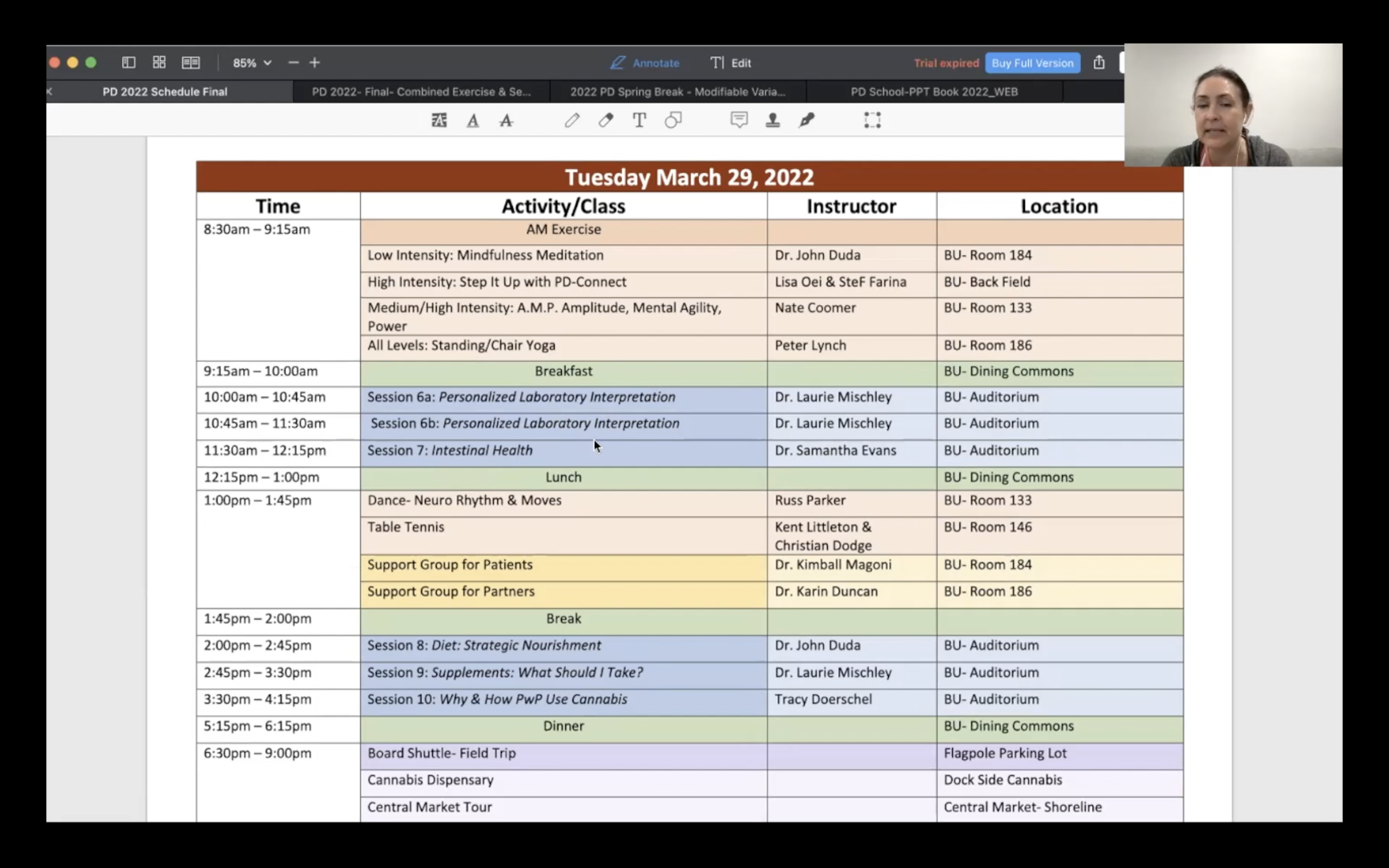Select the stamp tool
This screenshot has width=1389, height=868.
(x=773, y=120)
